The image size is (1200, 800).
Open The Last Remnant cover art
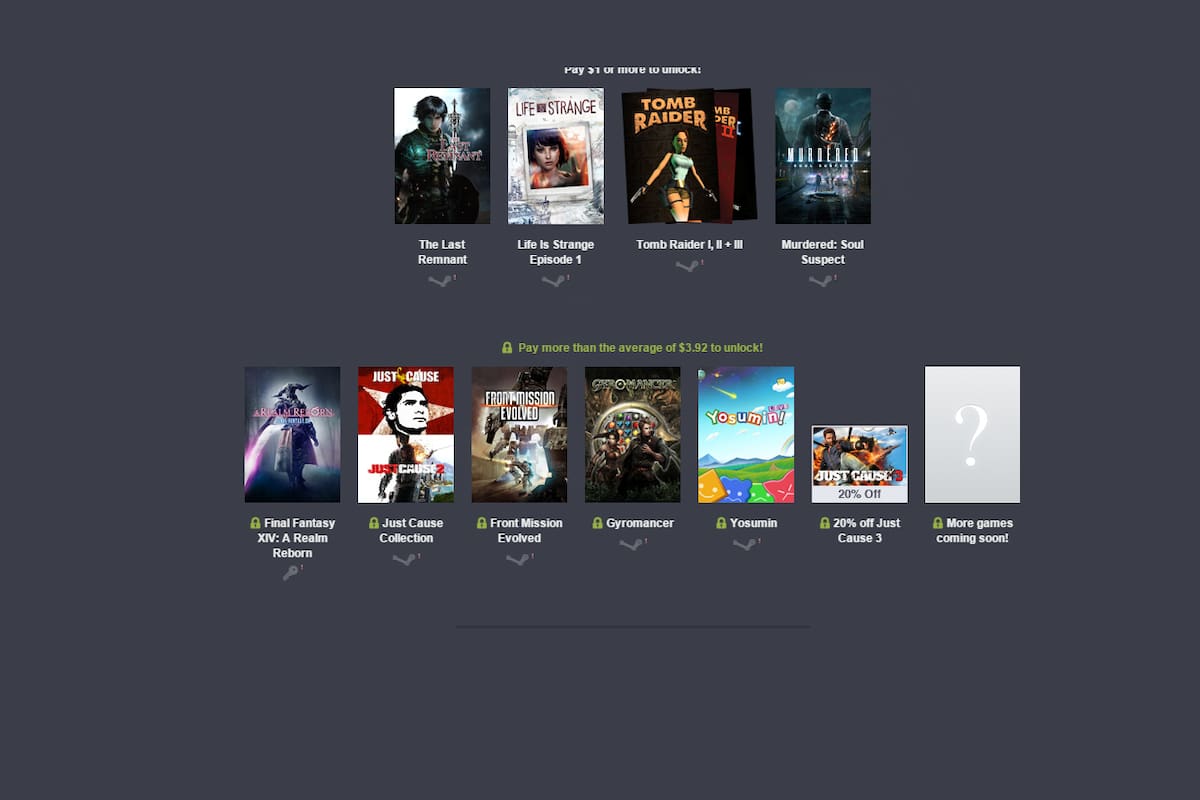pyautogui.click(x=442, y=156)
